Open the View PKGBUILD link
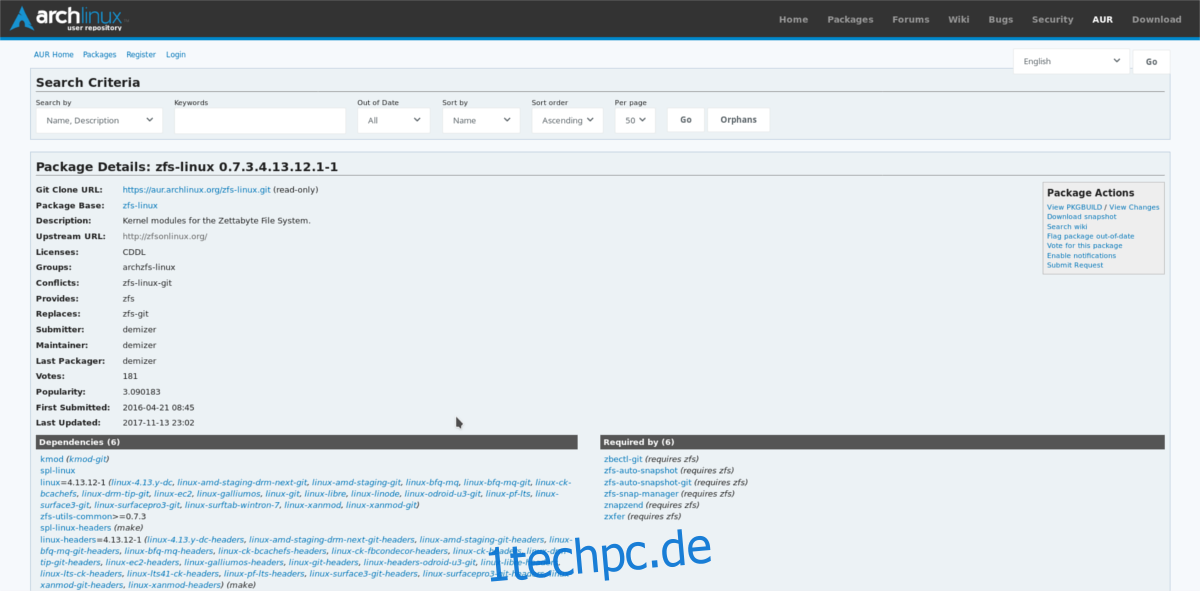The height and width of the screenshot is (591, 1200). pos(1075,207)
